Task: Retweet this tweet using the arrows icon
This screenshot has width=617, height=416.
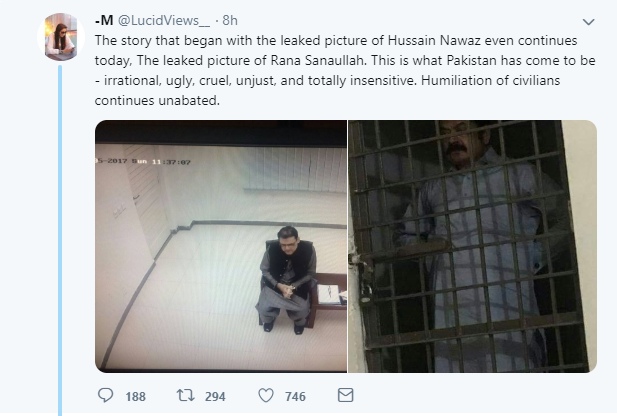Action: point(185,396)
